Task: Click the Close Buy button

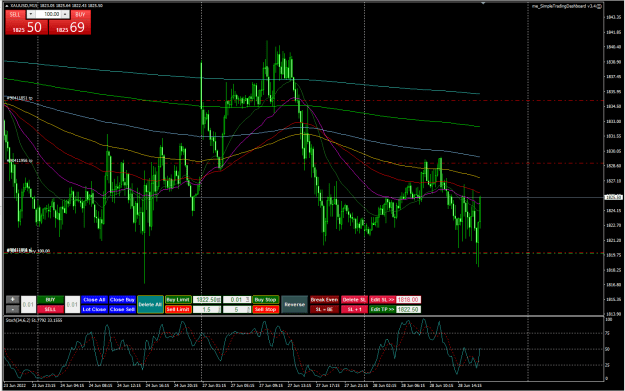Action: [122, 300]
